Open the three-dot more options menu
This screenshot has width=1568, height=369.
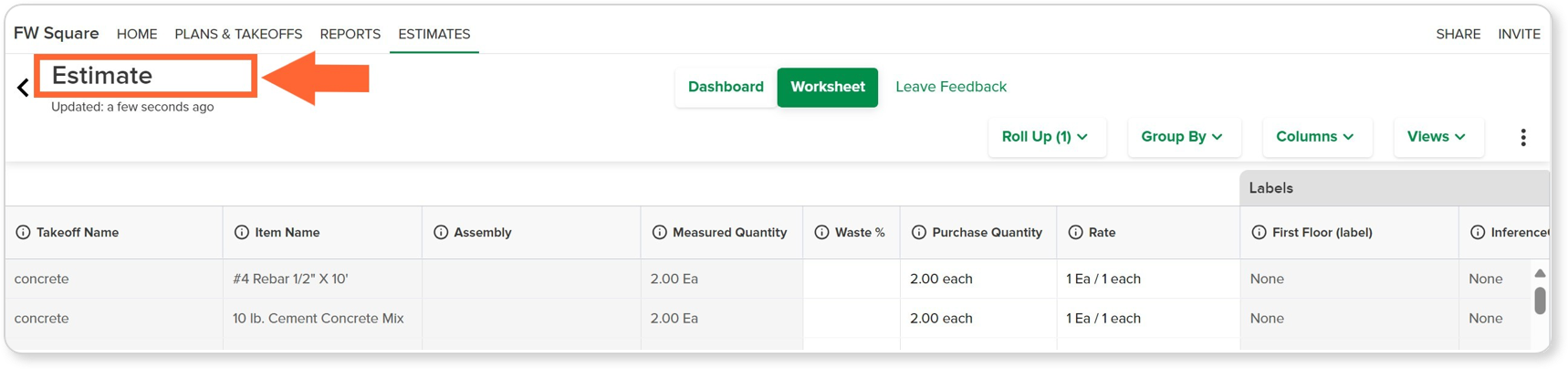click(1523, 137)
